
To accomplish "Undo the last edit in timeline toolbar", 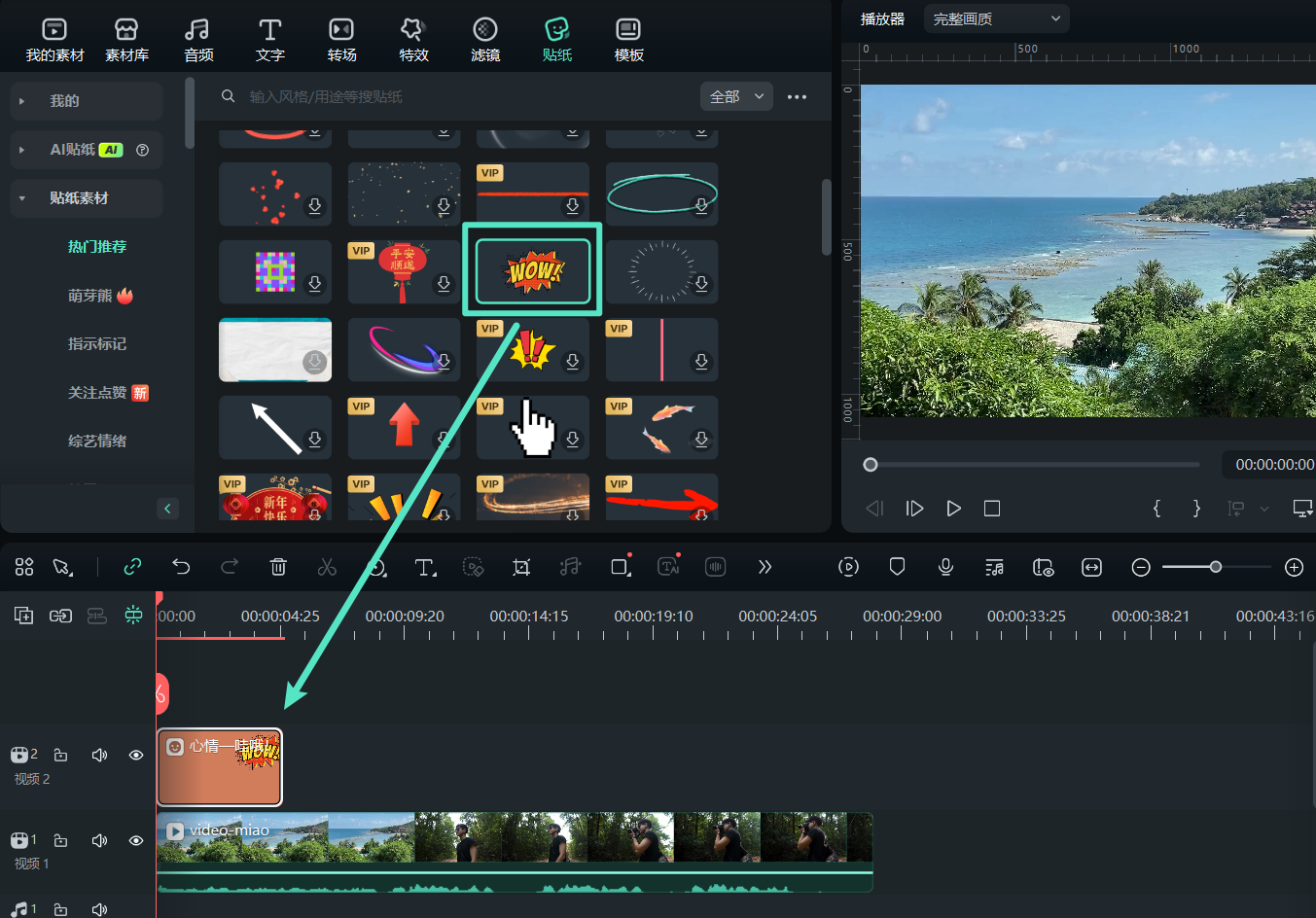I will (181, 567).
